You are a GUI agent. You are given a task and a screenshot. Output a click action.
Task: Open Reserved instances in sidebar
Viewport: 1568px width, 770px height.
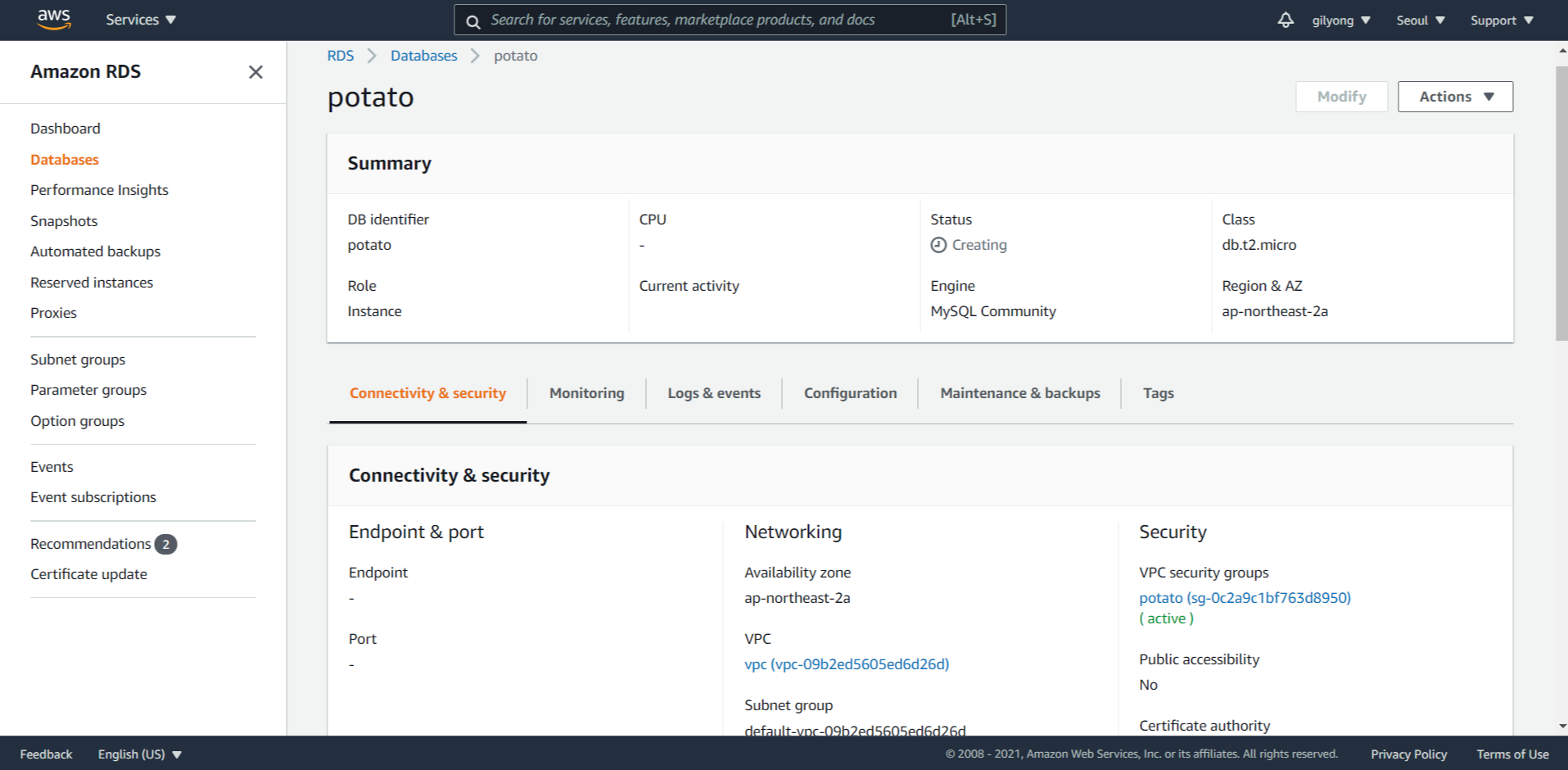[92, 283]
